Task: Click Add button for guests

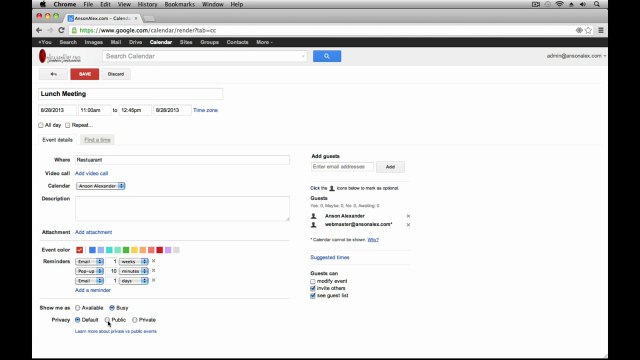Action: [390, 167]
